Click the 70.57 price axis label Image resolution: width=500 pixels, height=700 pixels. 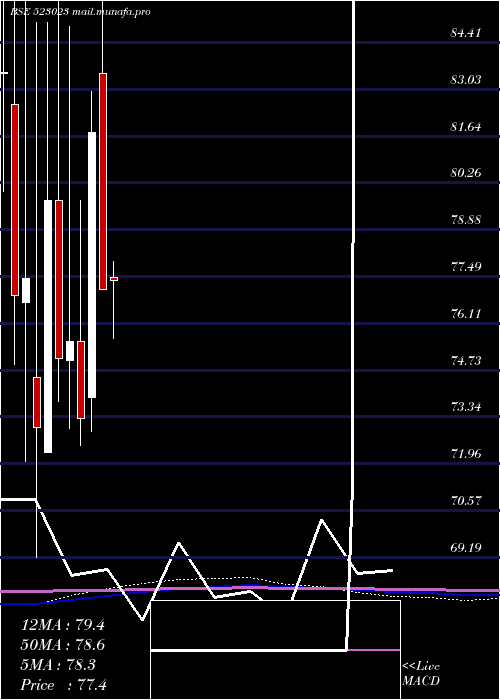click(x=466, y=500)
